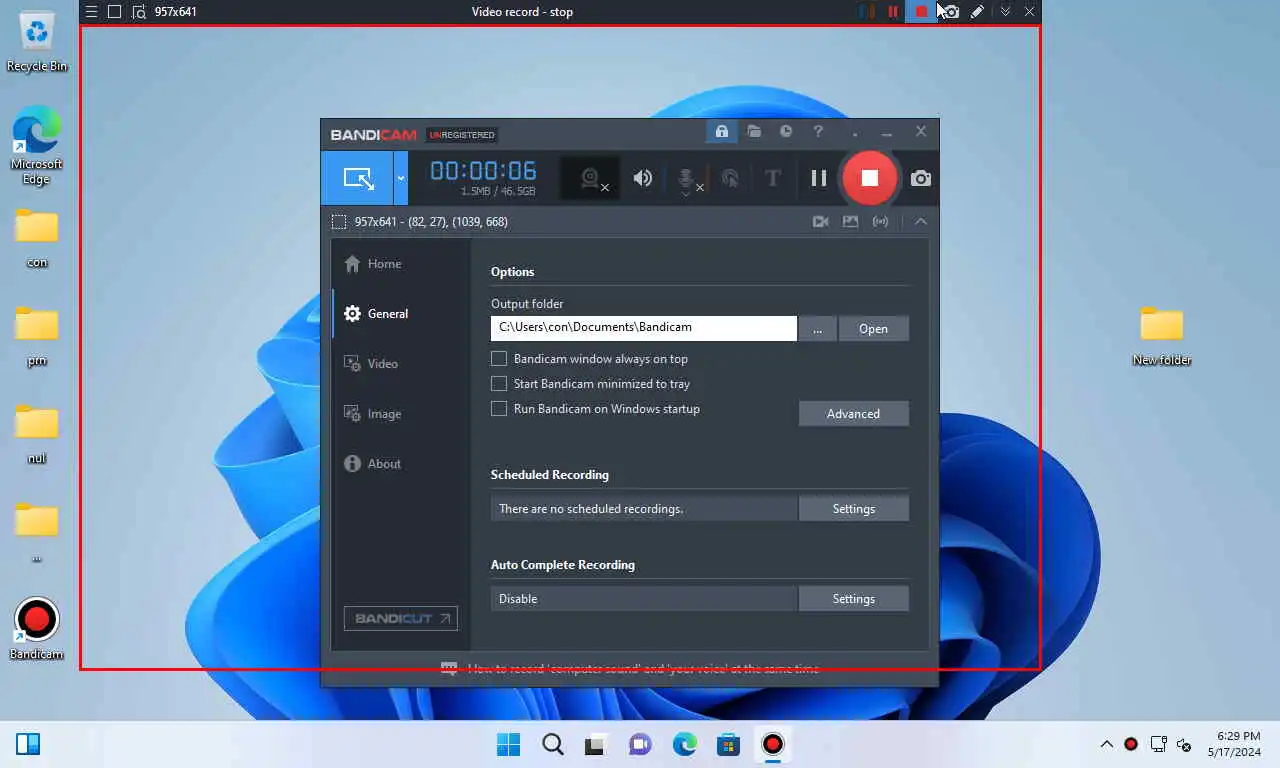Collapse the Bandicam panel with chevron up
The width and height of the screenshot is (1280, 768).
pos(921,221)
